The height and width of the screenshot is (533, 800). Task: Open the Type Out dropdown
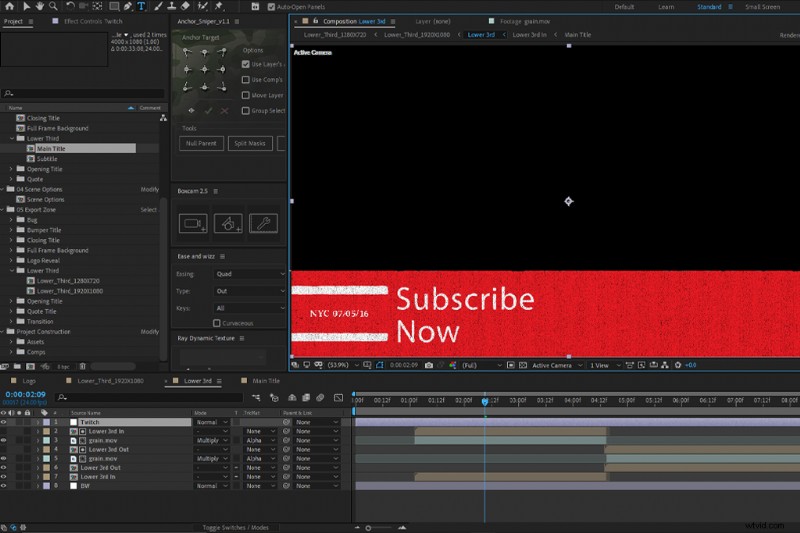[x=249, y=291]
